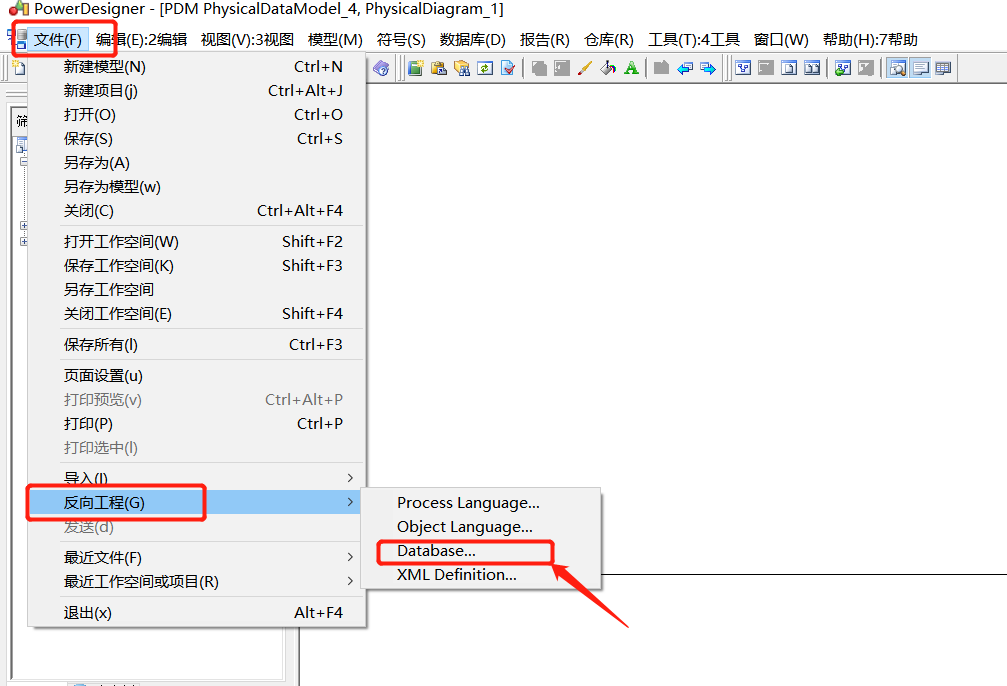Open the 报告(R) menu
The width and height of the screenshot is (1007, 686).
point(545,40)
